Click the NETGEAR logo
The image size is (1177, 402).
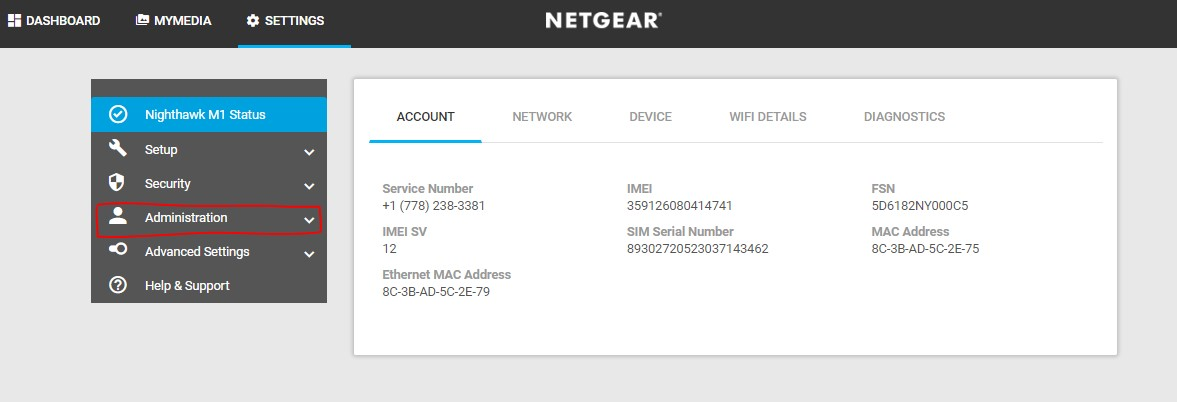604,20
